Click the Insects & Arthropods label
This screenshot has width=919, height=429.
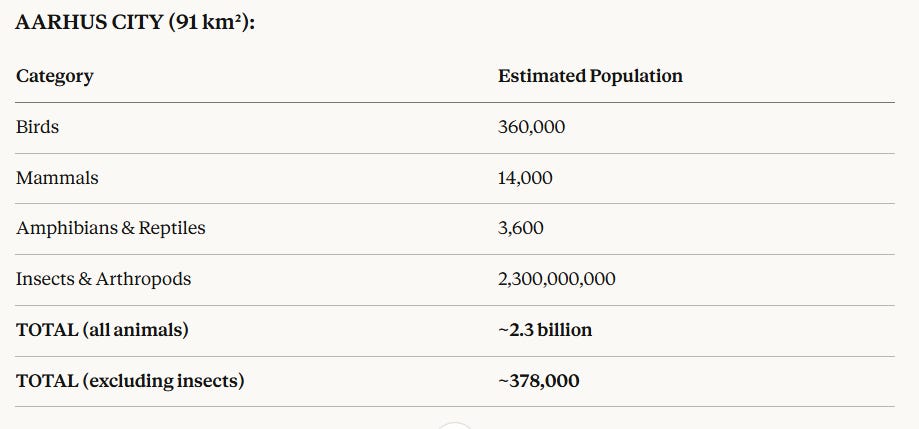[104, 279]
